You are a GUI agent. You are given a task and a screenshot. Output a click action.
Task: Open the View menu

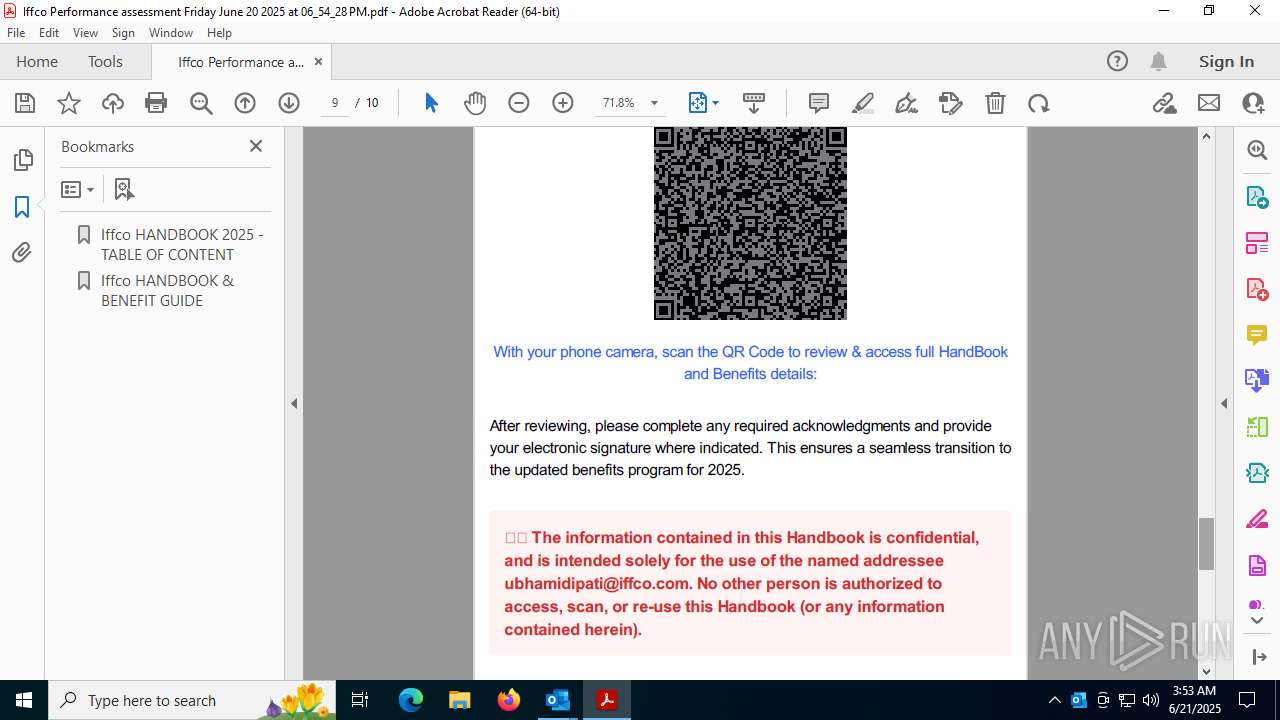point(85,33)
